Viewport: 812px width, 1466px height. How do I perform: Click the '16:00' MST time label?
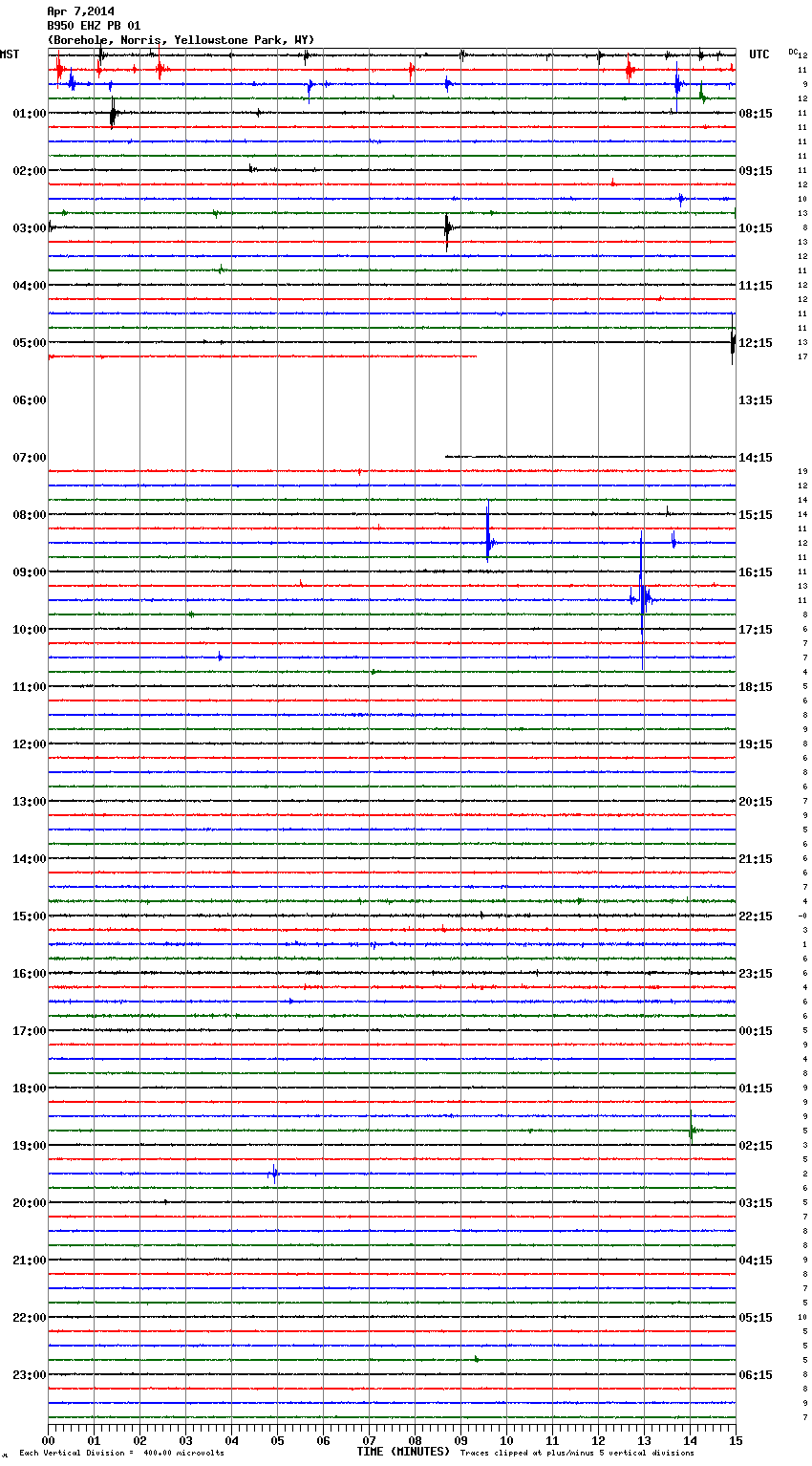coord(30,974)
